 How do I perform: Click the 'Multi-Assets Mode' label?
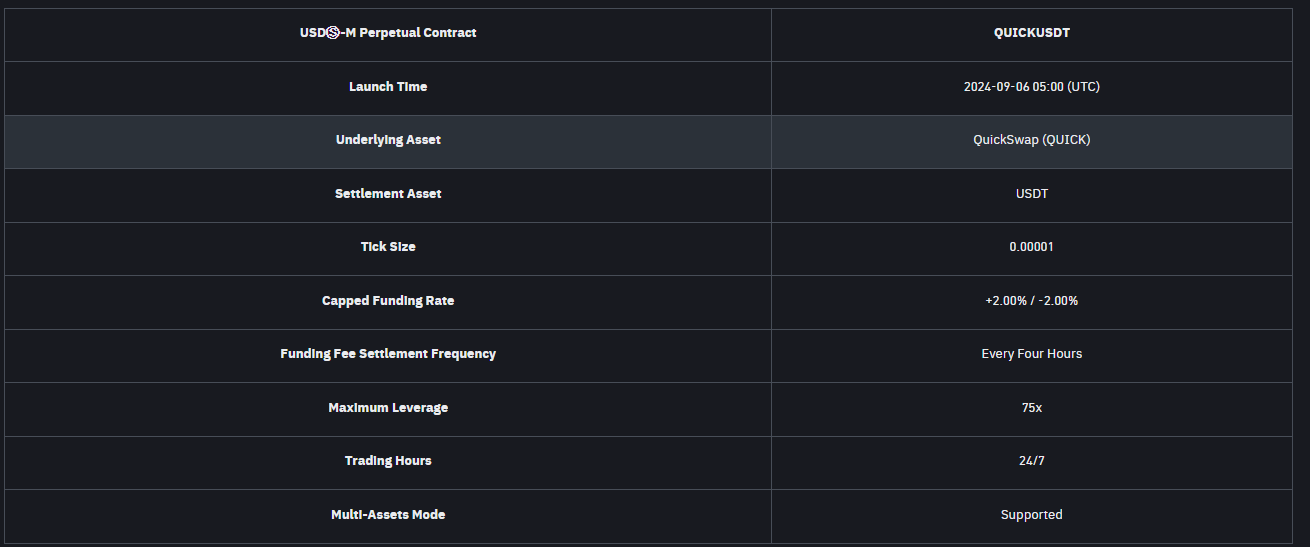388,515
